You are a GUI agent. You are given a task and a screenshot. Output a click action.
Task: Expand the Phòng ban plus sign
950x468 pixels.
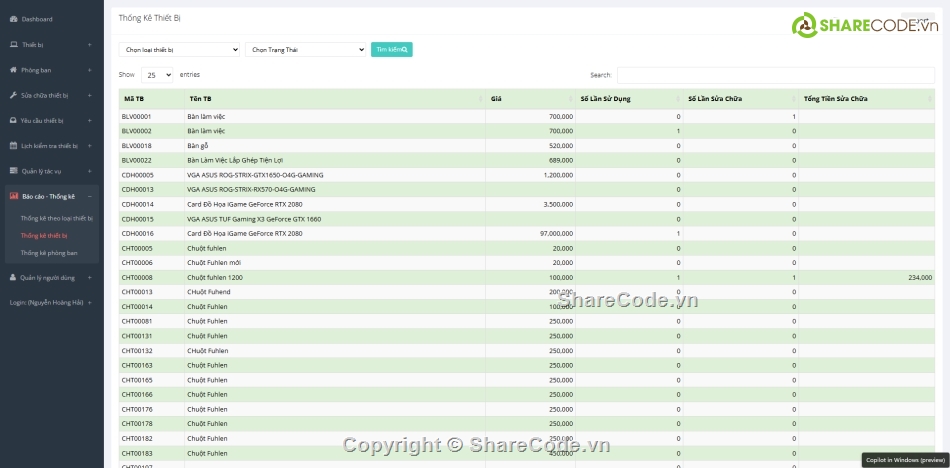click(90, 70)
